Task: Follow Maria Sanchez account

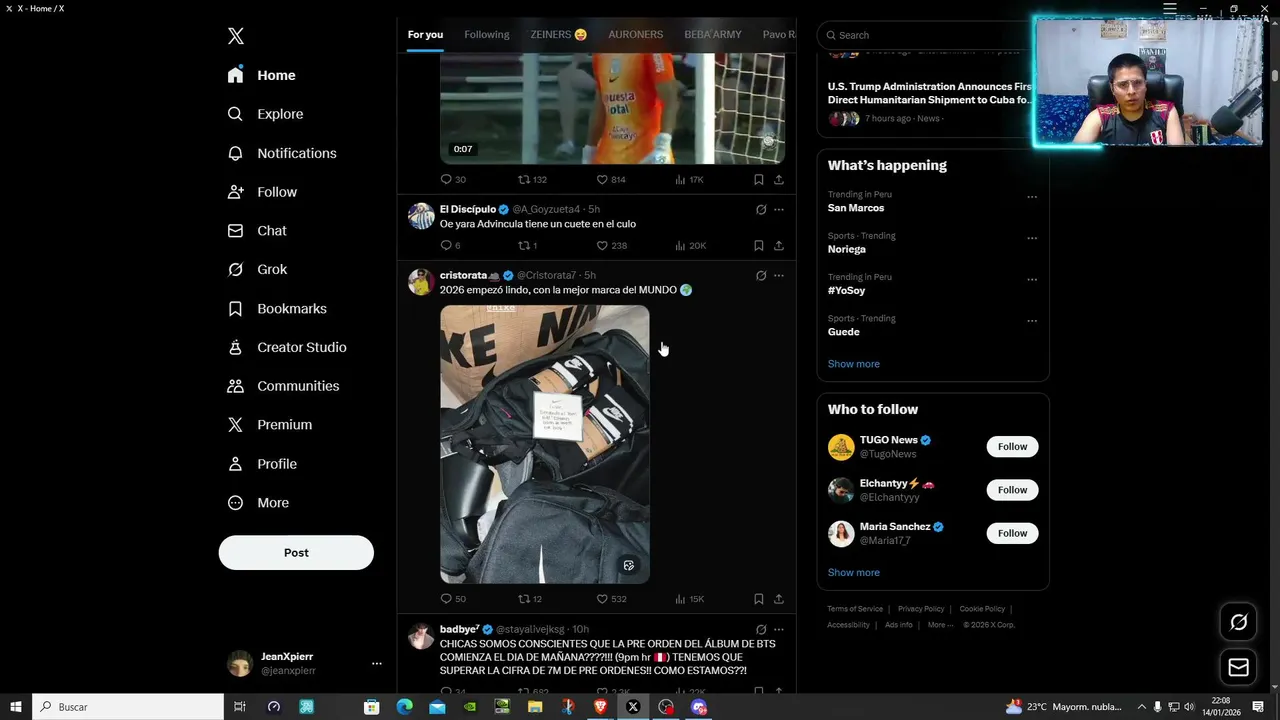Action: pos(1012,533)
